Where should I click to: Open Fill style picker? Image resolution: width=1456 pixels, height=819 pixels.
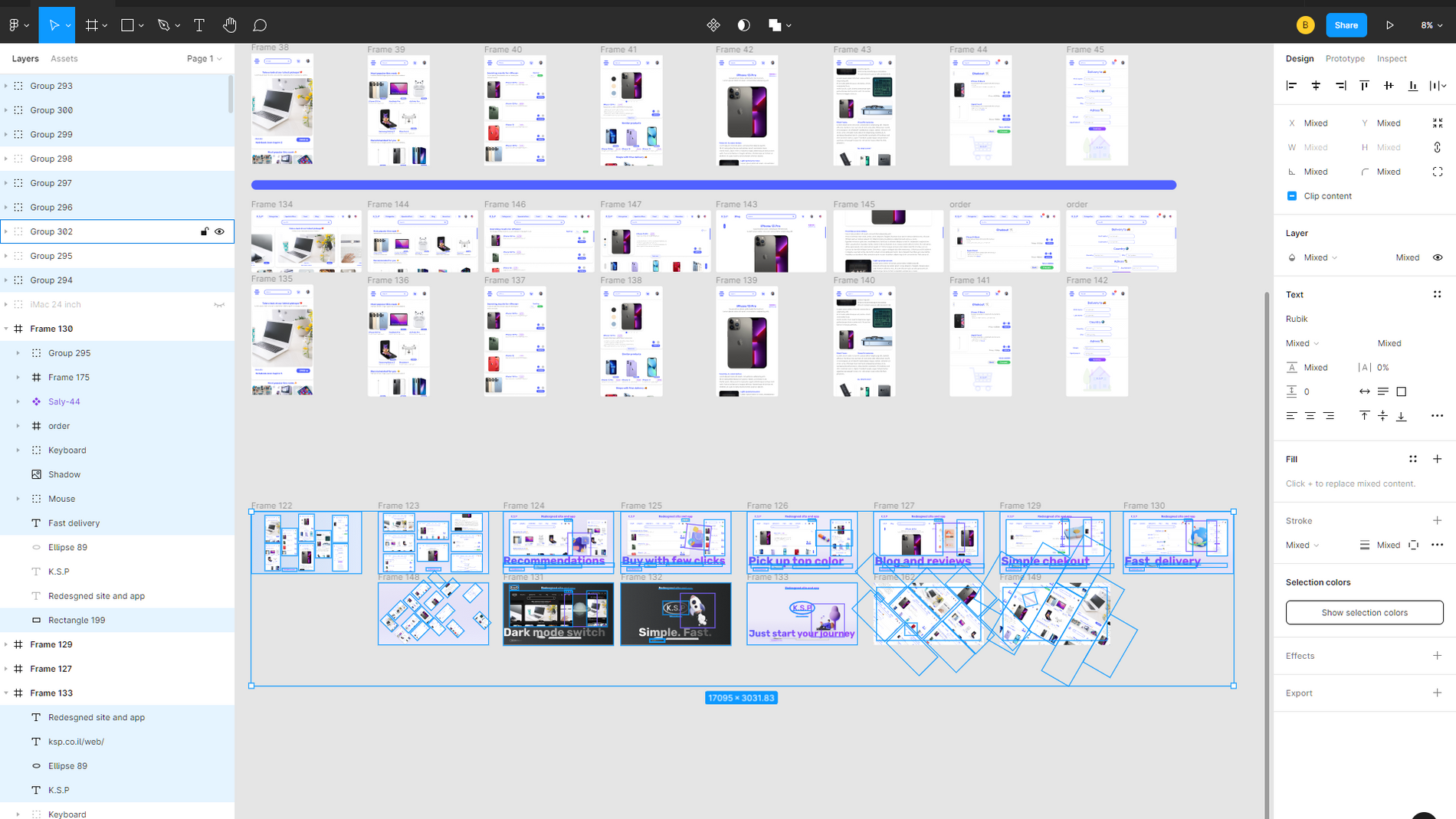tap(1412, 459)
